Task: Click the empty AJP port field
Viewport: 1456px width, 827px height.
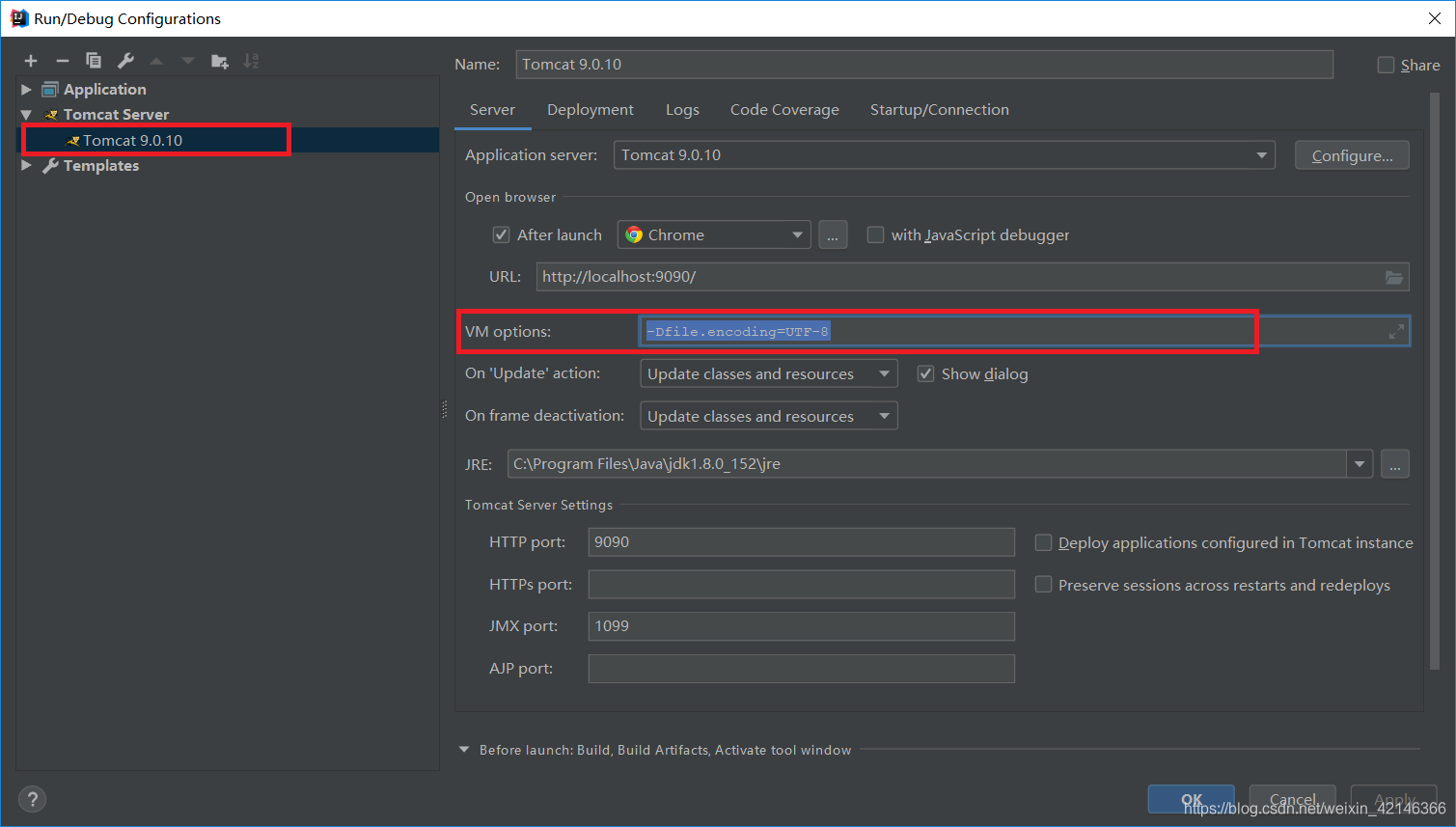Action: [801, 669]
